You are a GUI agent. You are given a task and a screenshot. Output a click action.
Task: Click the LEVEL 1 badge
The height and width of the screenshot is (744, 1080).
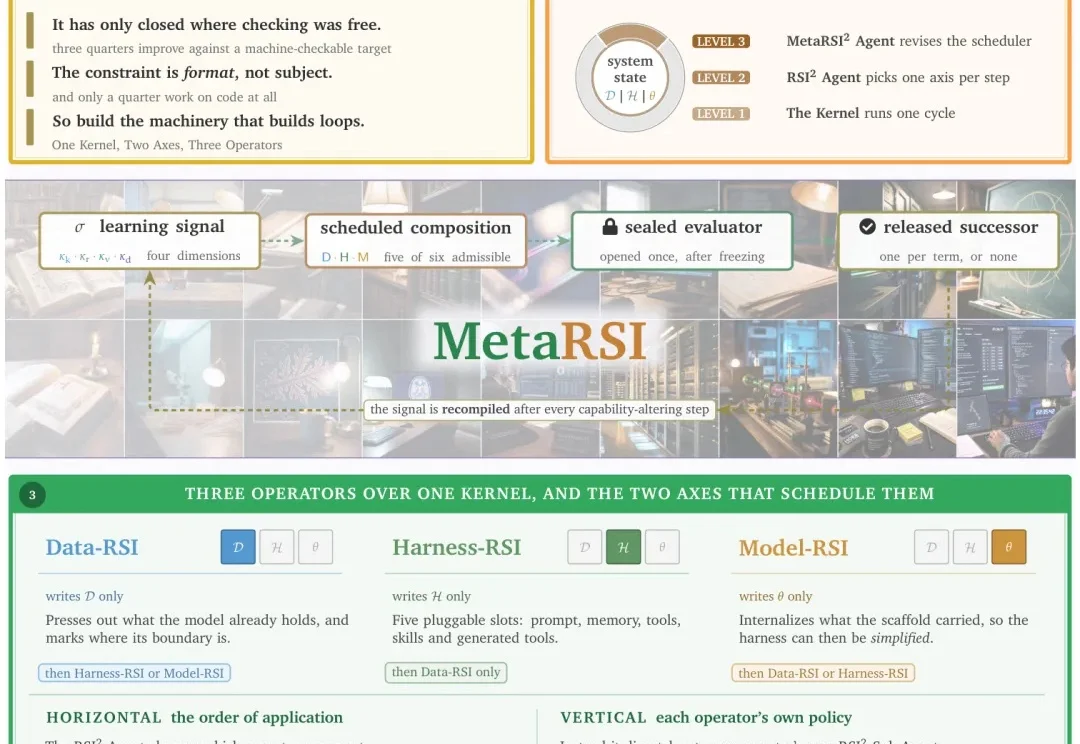(x=721, y=114)
